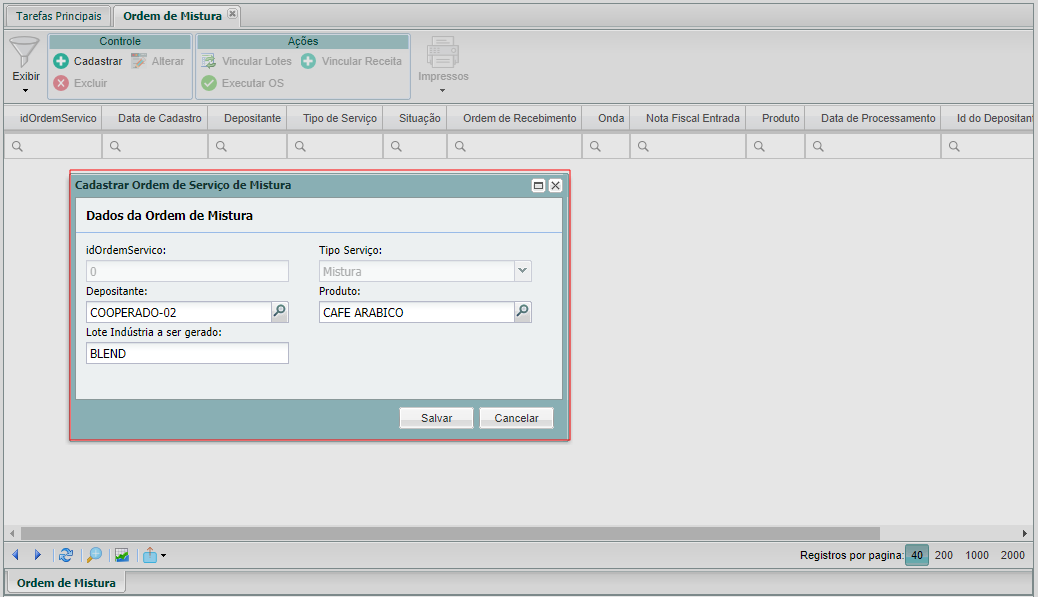Click the chart image icon in bottom toolbar

pyautogui.click(x=122, y=555)
